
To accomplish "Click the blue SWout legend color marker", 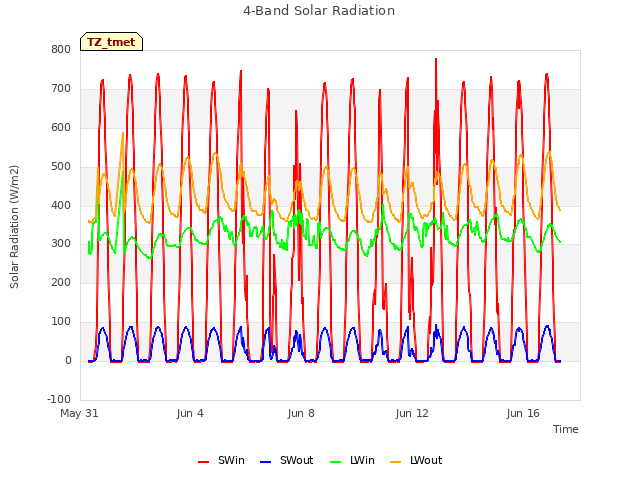I will coord(265,462).
